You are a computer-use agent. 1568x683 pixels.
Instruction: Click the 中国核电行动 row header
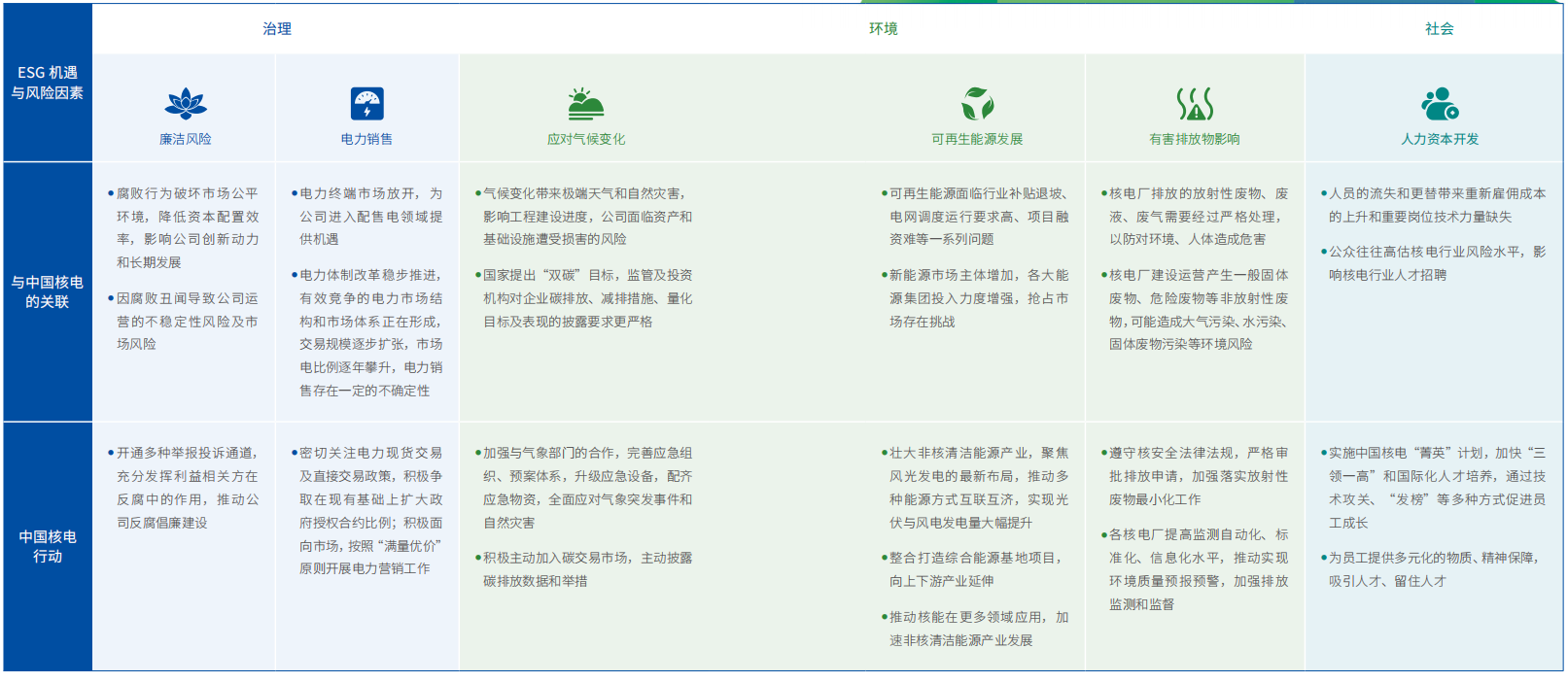48,546
